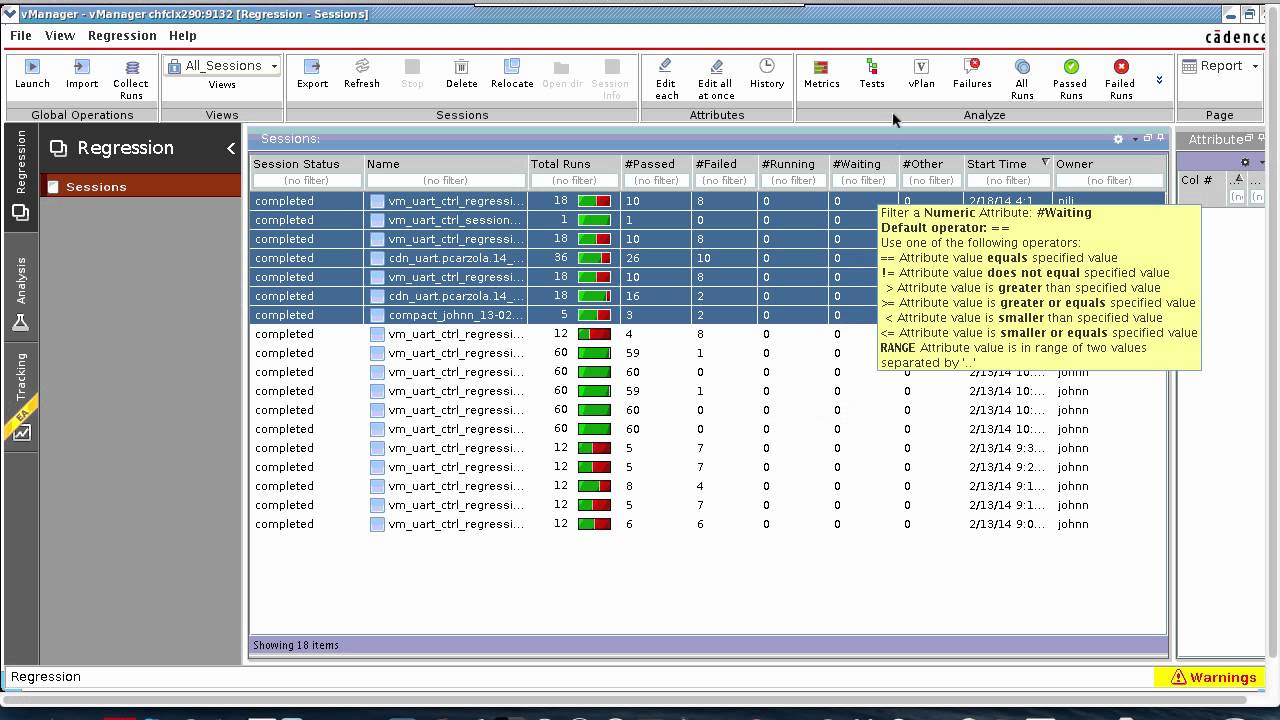Screen dimensions: 1280x720
Task: Open the All_Sessions views dropdown
Action: click(x=222, y=66)
